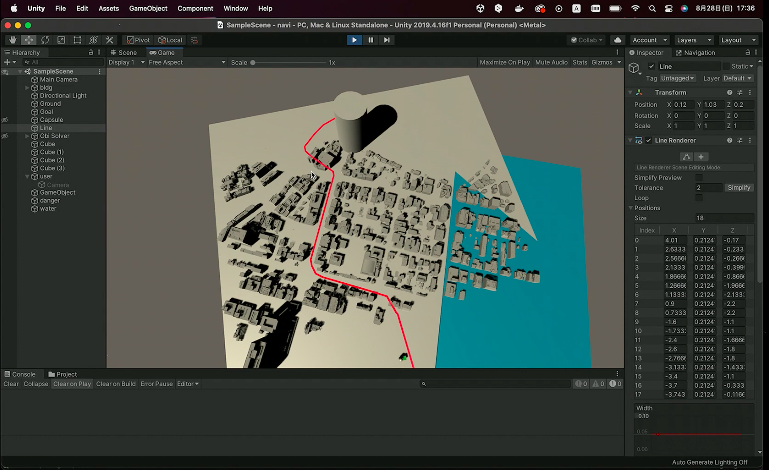
Task: Select the Rect transform tool
Action: tap(79, 40)
